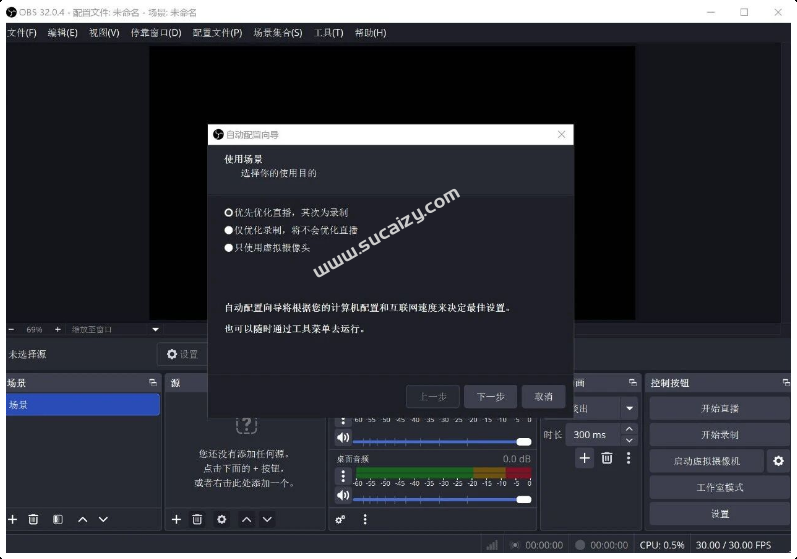The image size is (797, 559).
Task: Open the 停靠窗口(D) menu
Action: [x=156, y=33]
